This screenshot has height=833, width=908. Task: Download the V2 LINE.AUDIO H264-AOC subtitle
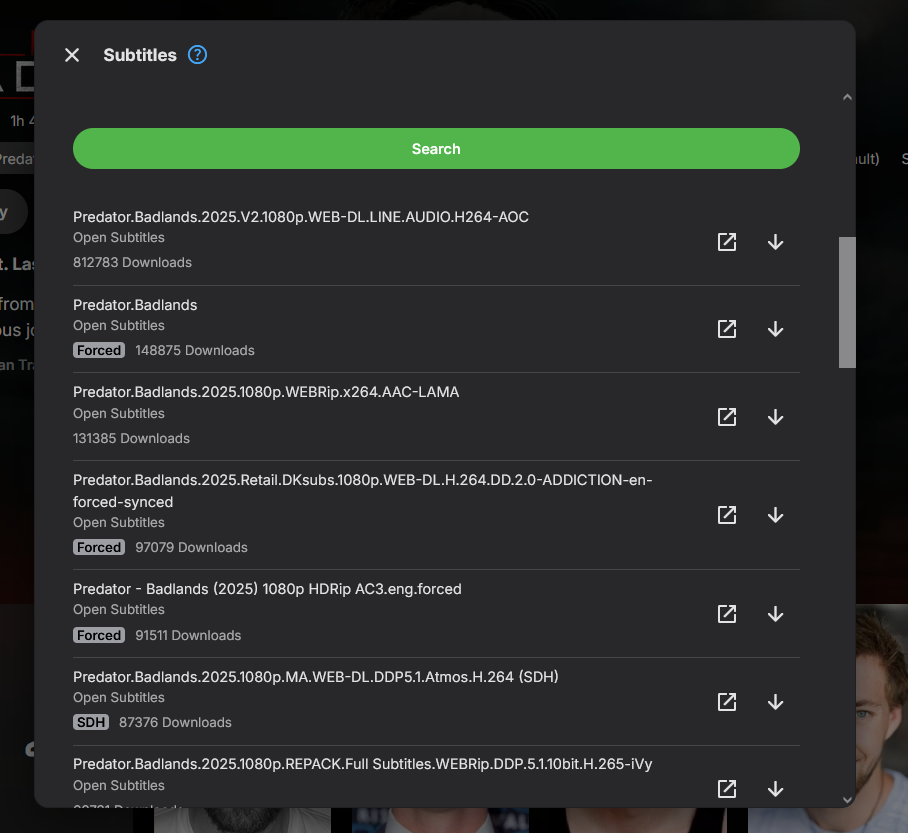775,242
